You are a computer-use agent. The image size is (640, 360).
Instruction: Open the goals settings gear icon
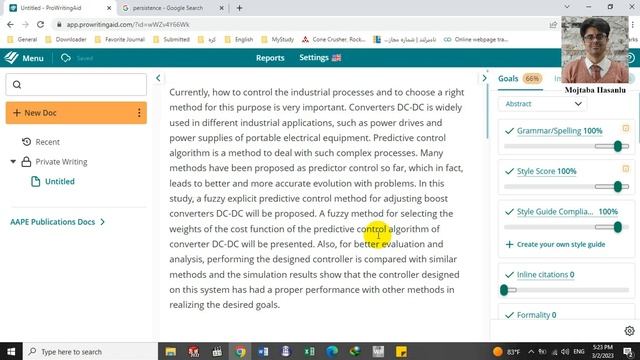coord(629,331)
